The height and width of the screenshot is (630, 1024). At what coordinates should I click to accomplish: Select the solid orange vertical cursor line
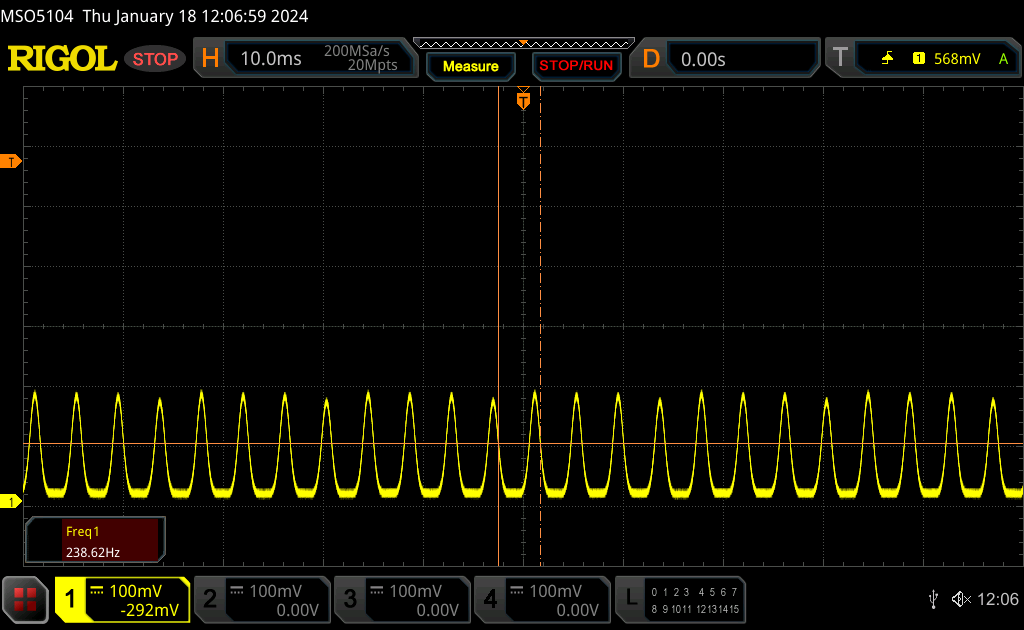point(498,300)
